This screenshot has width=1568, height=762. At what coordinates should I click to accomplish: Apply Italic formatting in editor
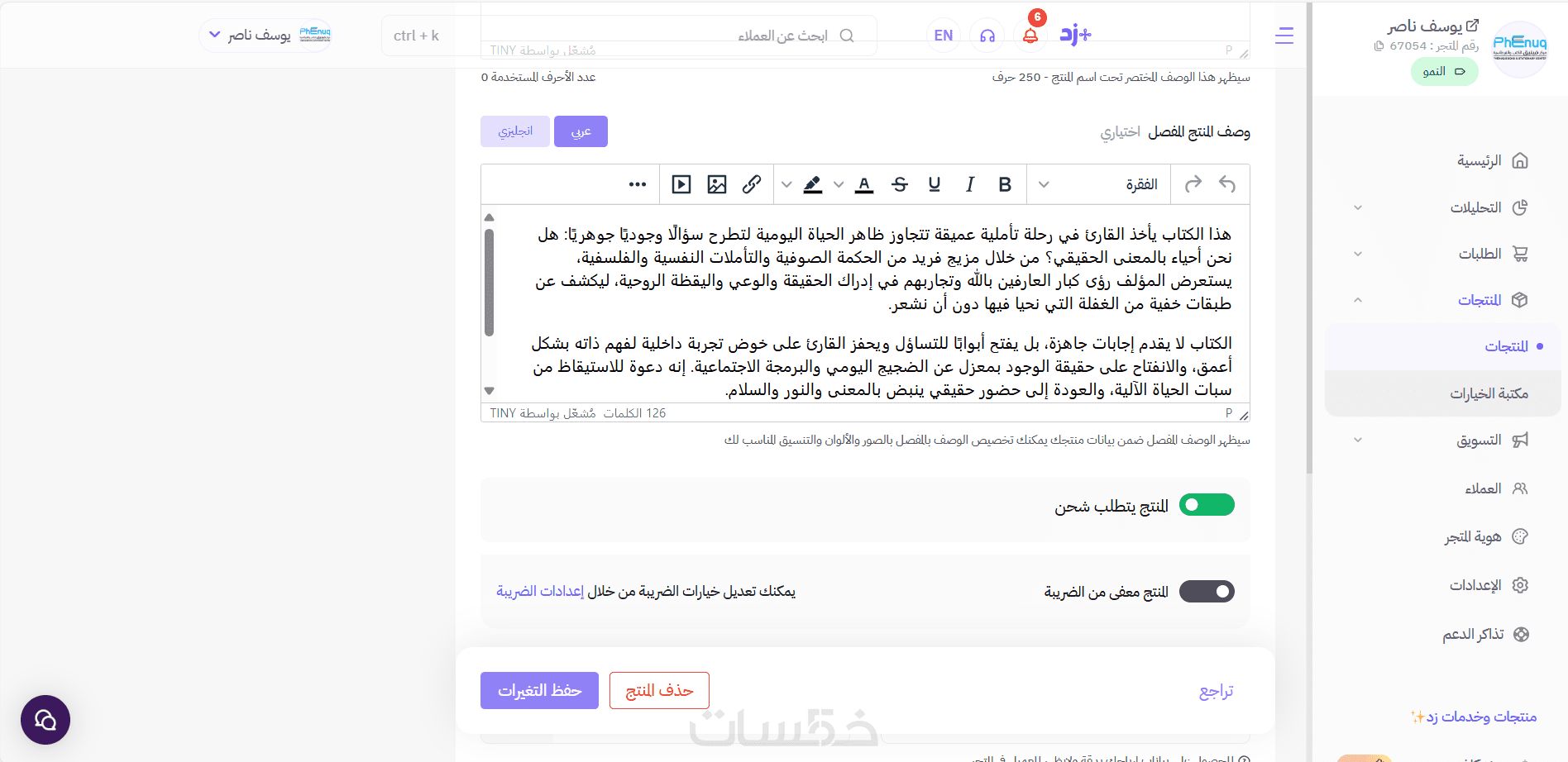[x=970, y=184]
